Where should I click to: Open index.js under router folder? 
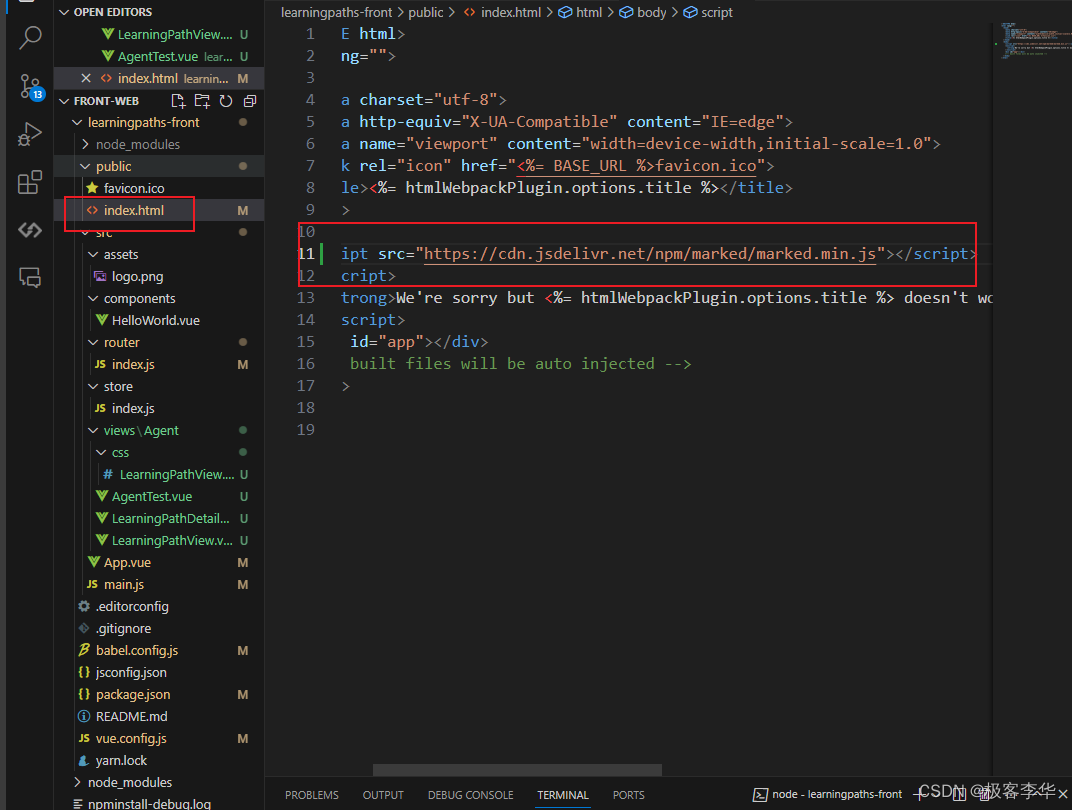point(133,364)
